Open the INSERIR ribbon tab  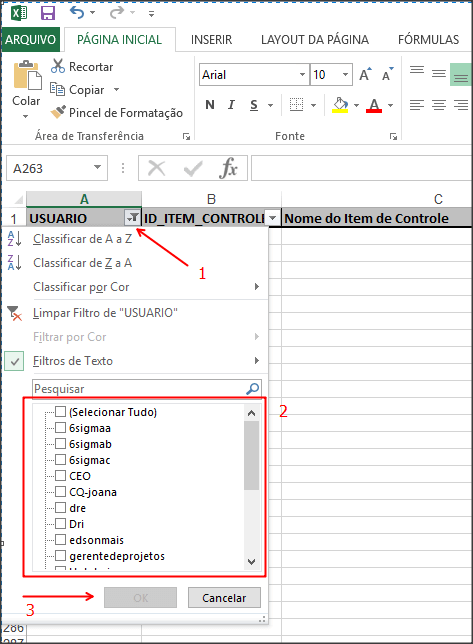click(x=211, y=39)
